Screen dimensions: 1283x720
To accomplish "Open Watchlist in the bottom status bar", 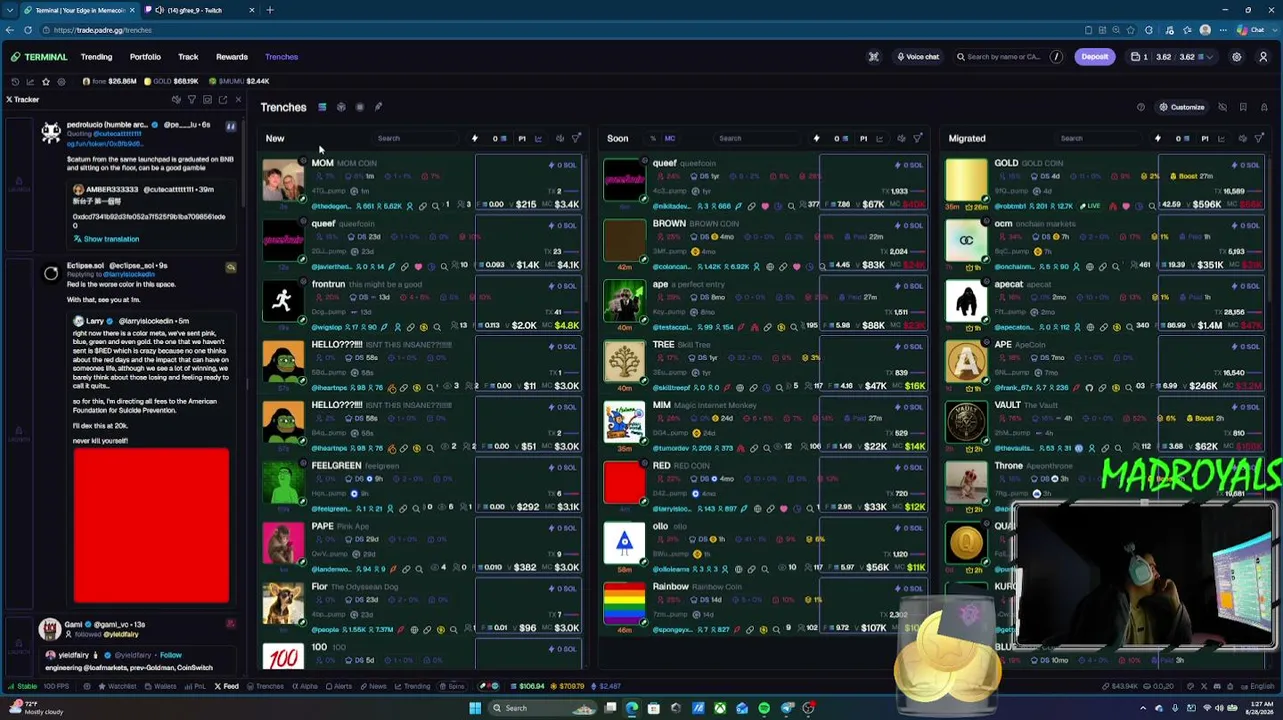I will tap(117, 687).
